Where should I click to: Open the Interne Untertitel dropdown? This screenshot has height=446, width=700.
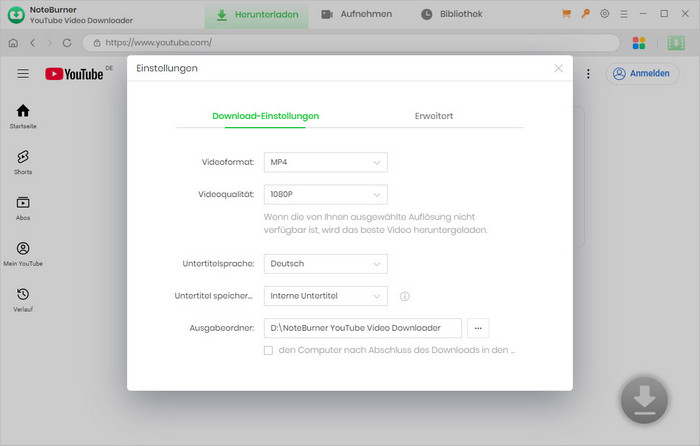click(x=325, y=296)
